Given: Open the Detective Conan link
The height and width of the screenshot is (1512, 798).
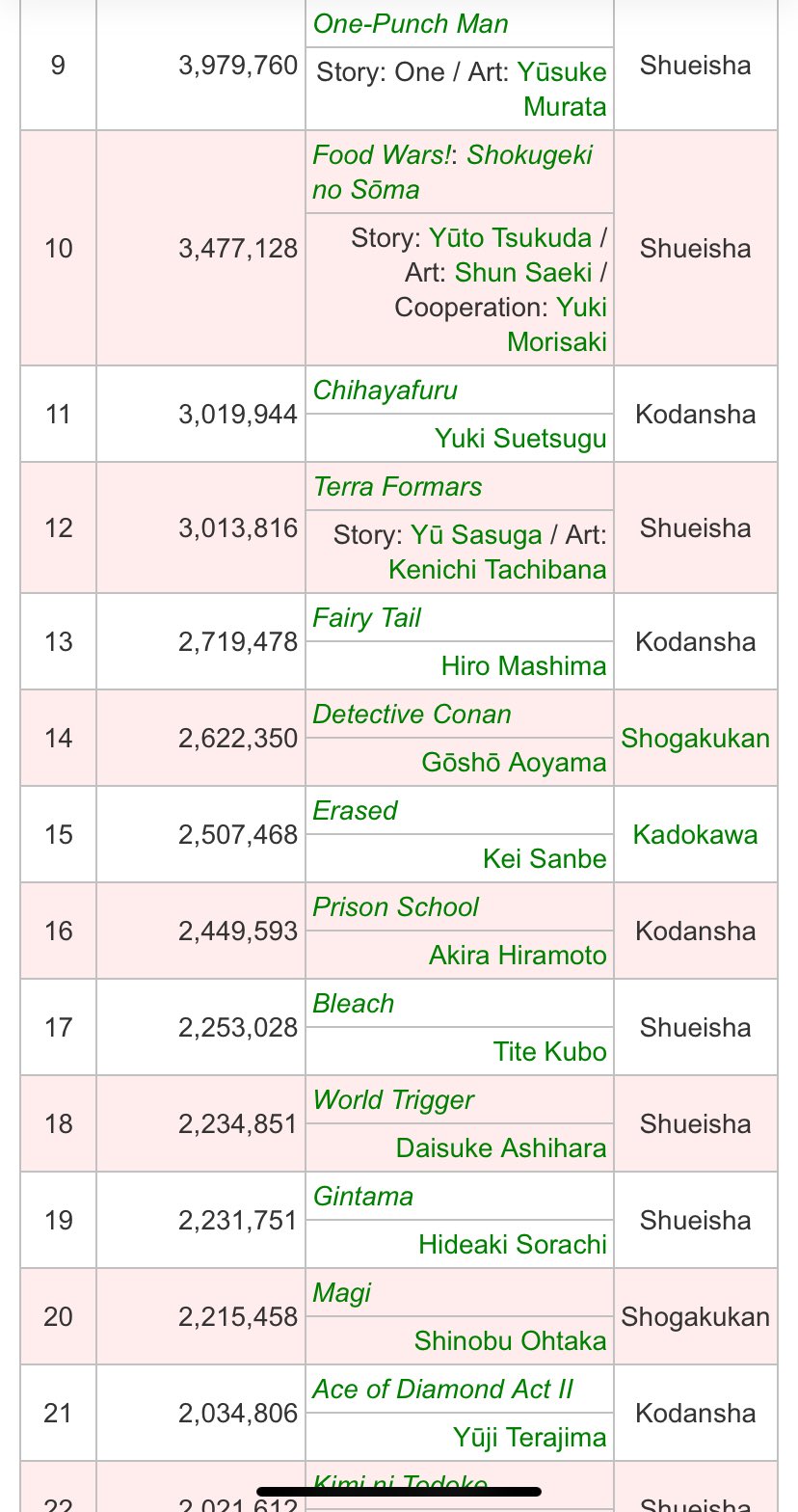Looking at the screenshot, I should (412, 714).
